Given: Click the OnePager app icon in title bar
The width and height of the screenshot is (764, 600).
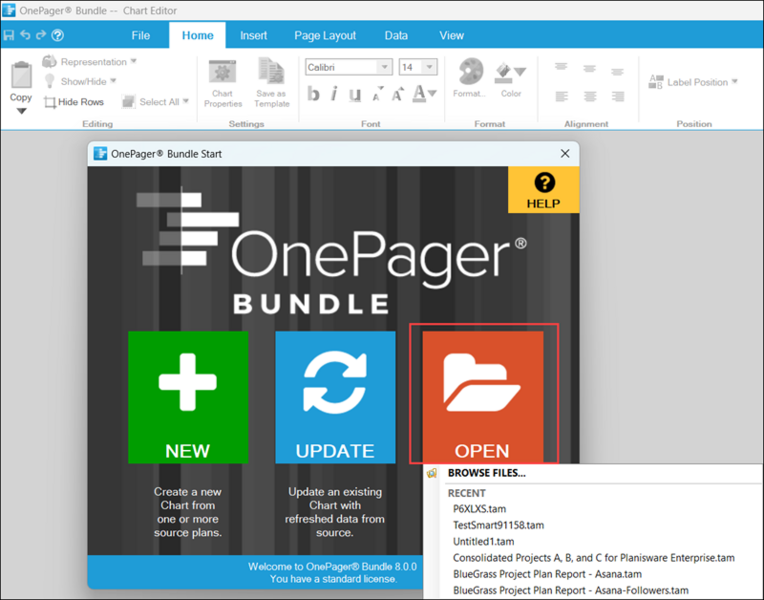Looking at the screenshot, I should coord(9,10).
